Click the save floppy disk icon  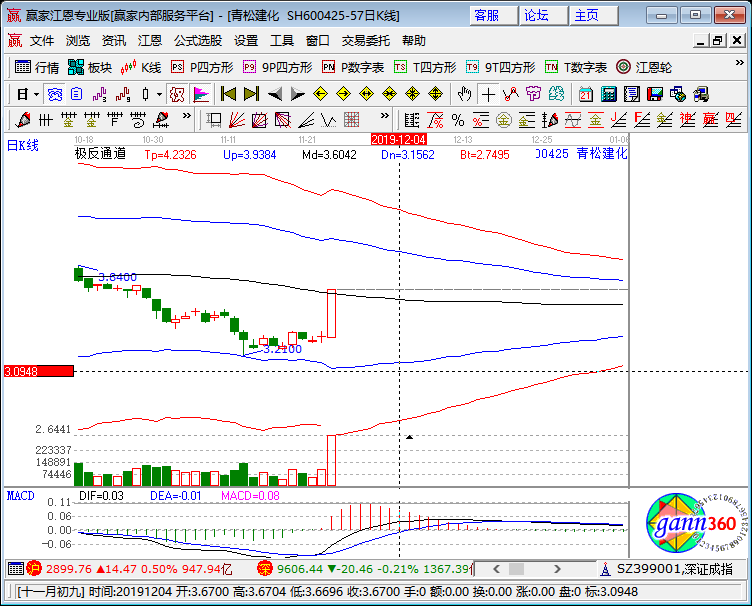click(655, 94)
